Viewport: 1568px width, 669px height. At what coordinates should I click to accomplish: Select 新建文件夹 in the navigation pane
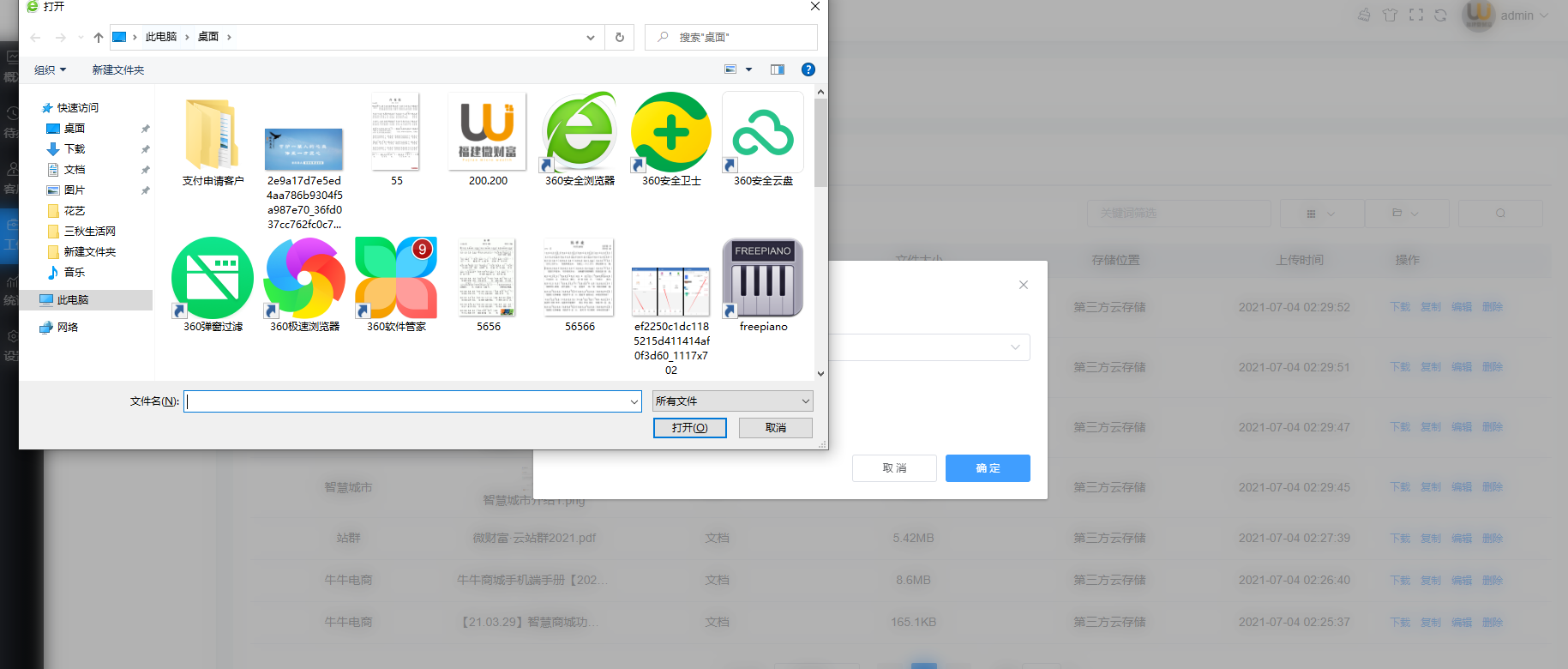coord(89,251)
